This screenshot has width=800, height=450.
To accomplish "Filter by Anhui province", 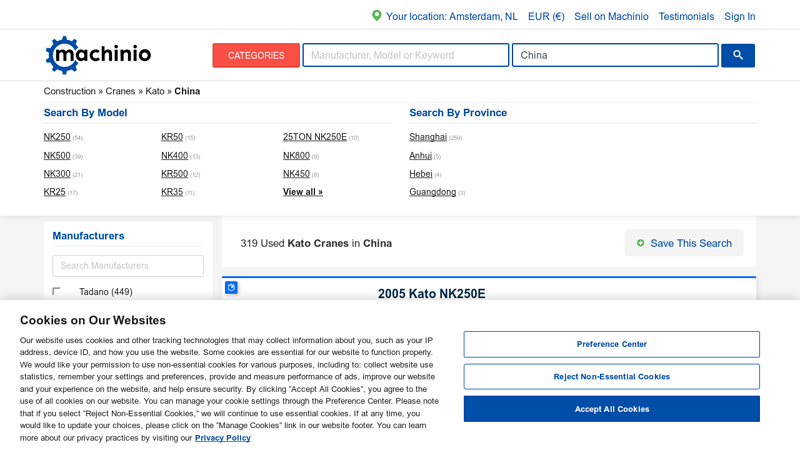I will click(x=420, y=156).
